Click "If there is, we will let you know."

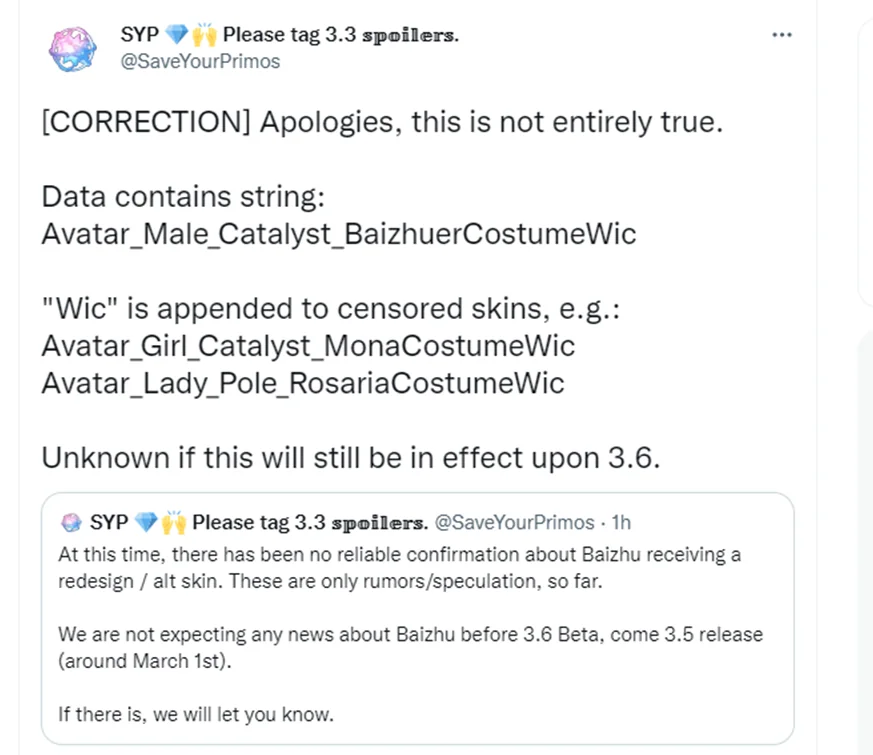click(x=195, y=714)
